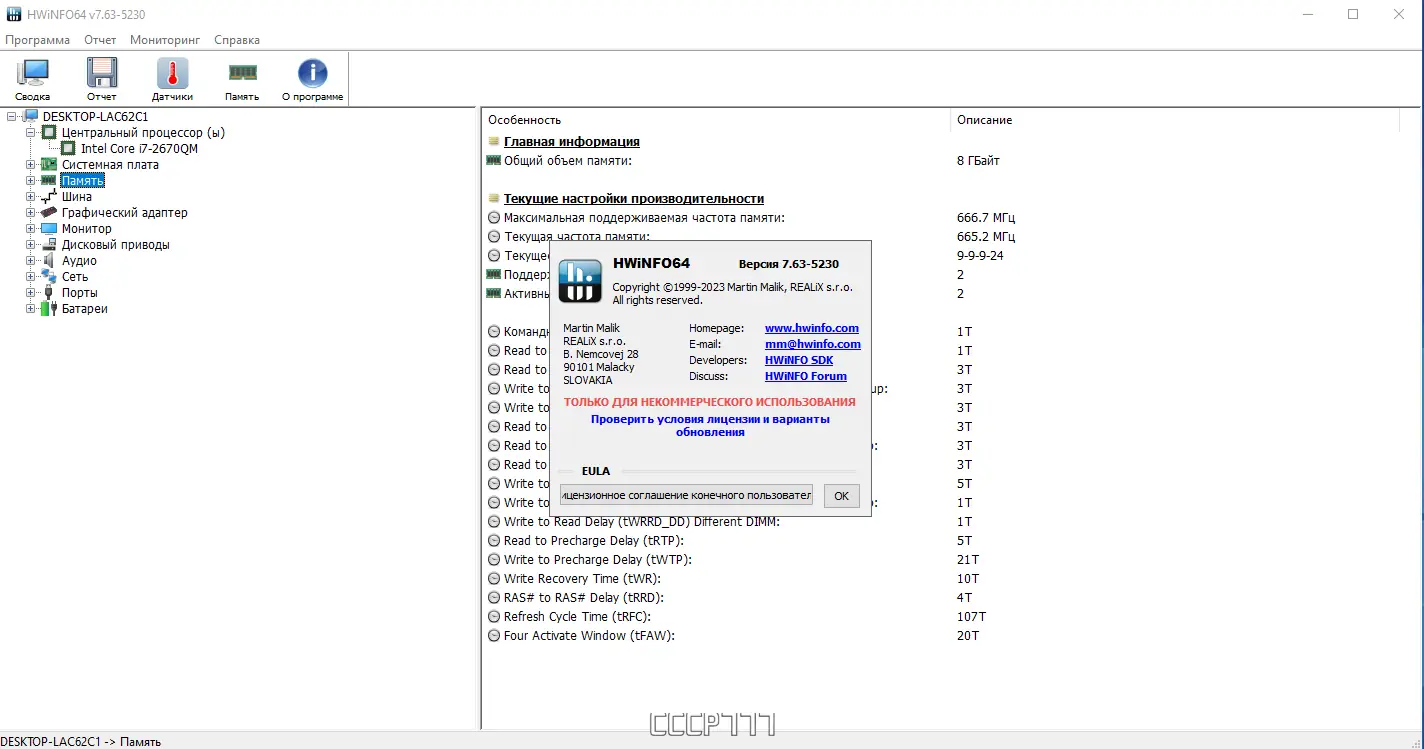Select Intel Core i7-2670QM tree item
1424x749 pixels.
139,149
